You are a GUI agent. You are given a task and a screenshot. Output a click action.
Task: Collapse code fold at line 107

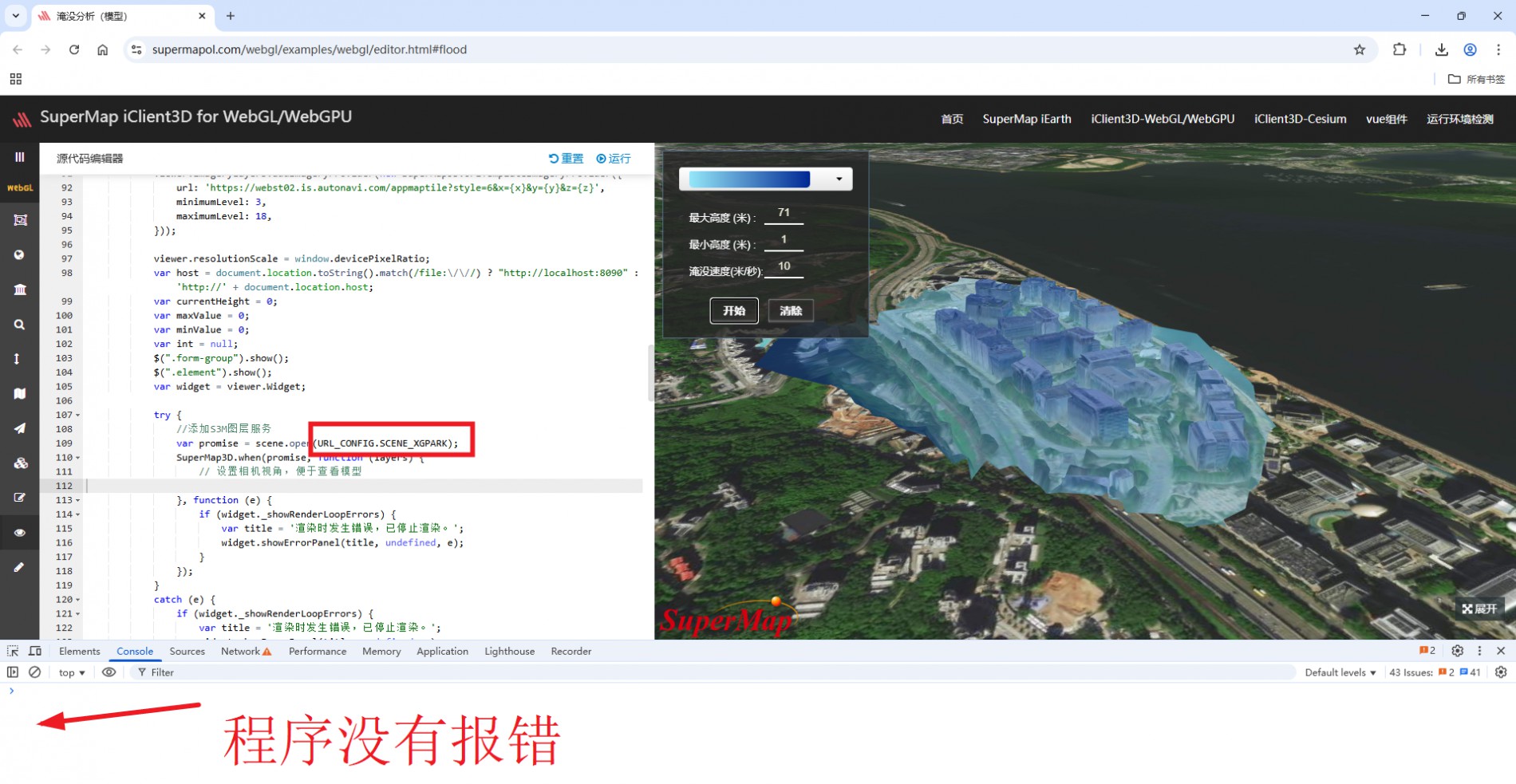77,416
